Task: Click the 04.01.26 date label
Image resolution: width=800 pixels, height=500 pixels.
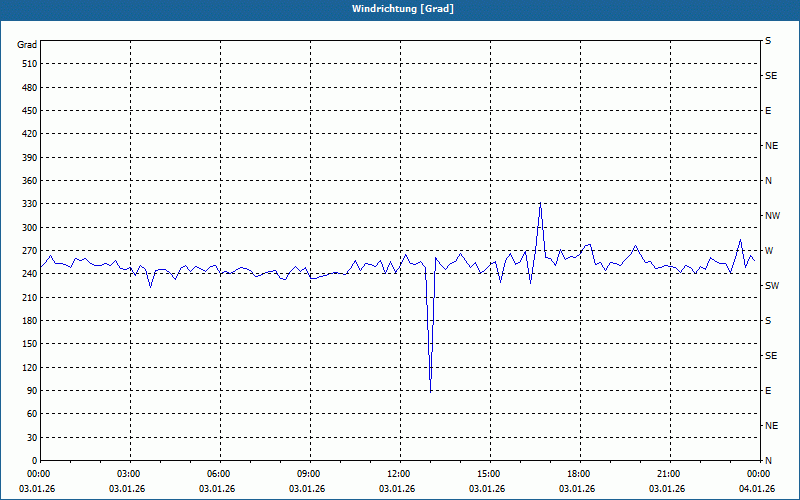Action: point(757,489)
